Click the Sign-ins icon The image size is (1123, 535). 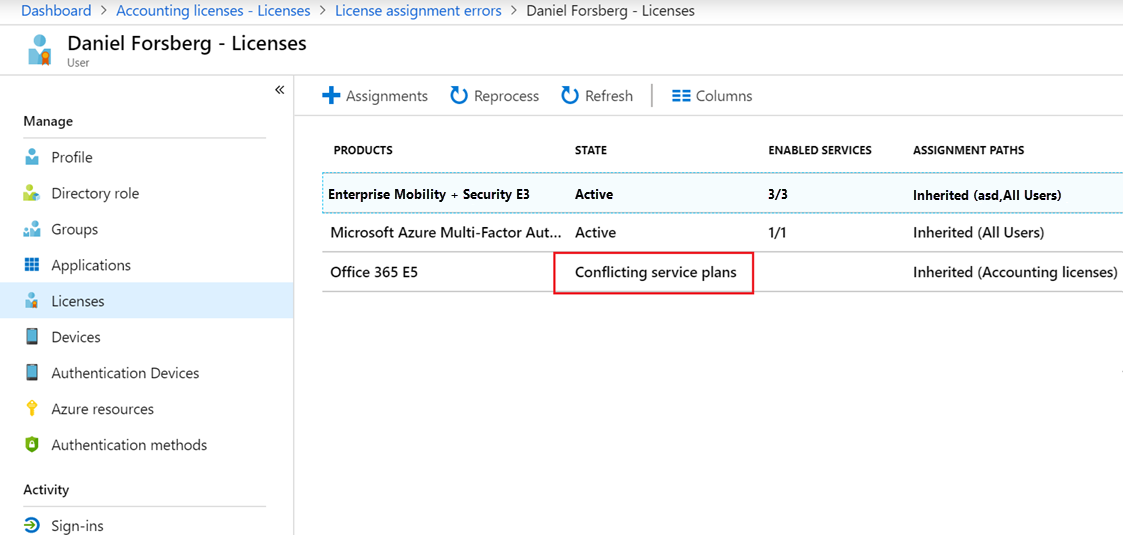pyautogui.click(x=32, y=525)
